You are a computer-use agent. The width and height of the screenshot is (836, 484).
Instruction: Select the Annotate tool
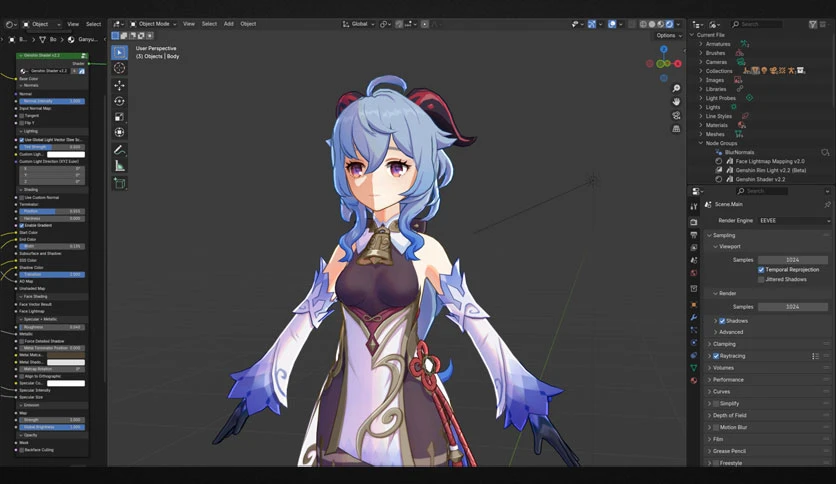(x=119, y=150)
